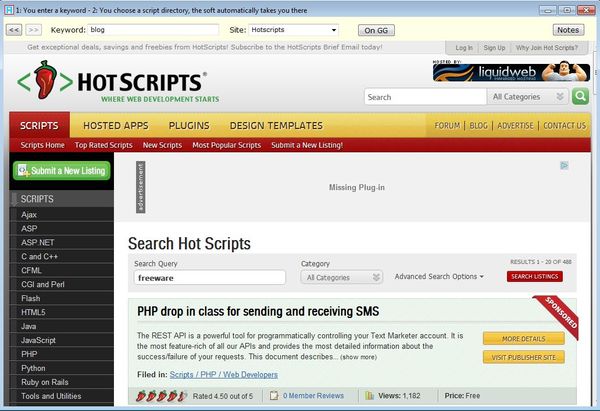The height and width of the screenshot is (411, 600).
Task: Open the BLOG link in the nav bar
Action: coord(478,126)
